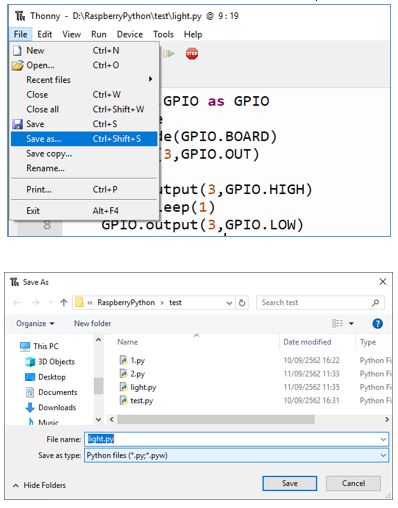The height and width of the screenshot is (508, 398).
Task: Click the Forward arrow in Save As dialog
Action: tap(36, 302)
